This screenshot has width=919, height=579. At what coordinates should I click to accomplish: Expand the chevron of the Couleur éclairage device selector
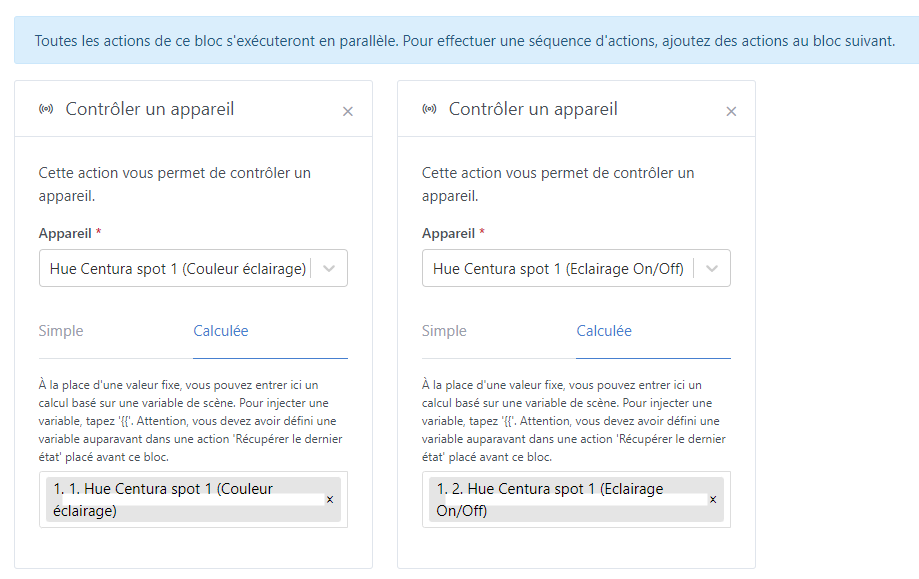(331, 269)
